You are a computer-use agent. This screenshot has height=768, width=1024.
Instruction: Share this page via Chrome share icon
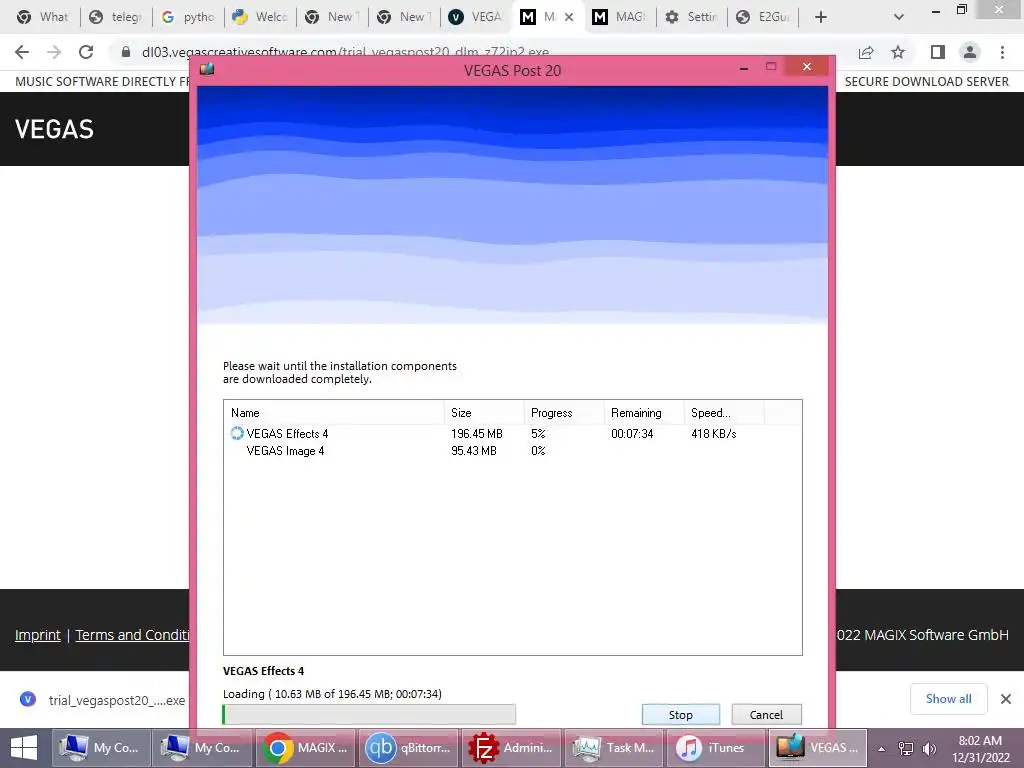(x=866, y=52)
